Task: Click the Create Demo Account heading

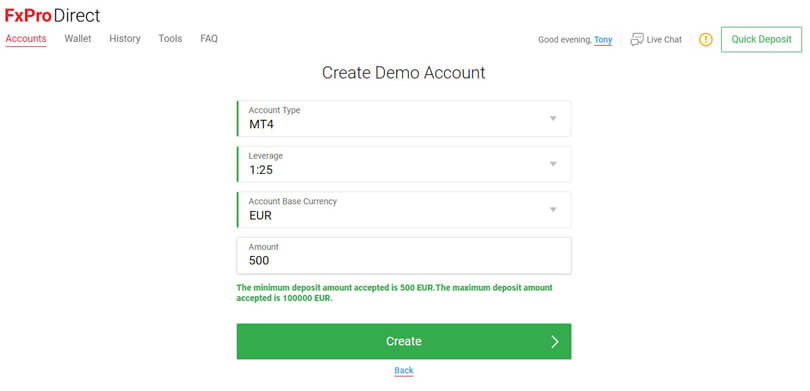Action: click(x=403, y=73)
